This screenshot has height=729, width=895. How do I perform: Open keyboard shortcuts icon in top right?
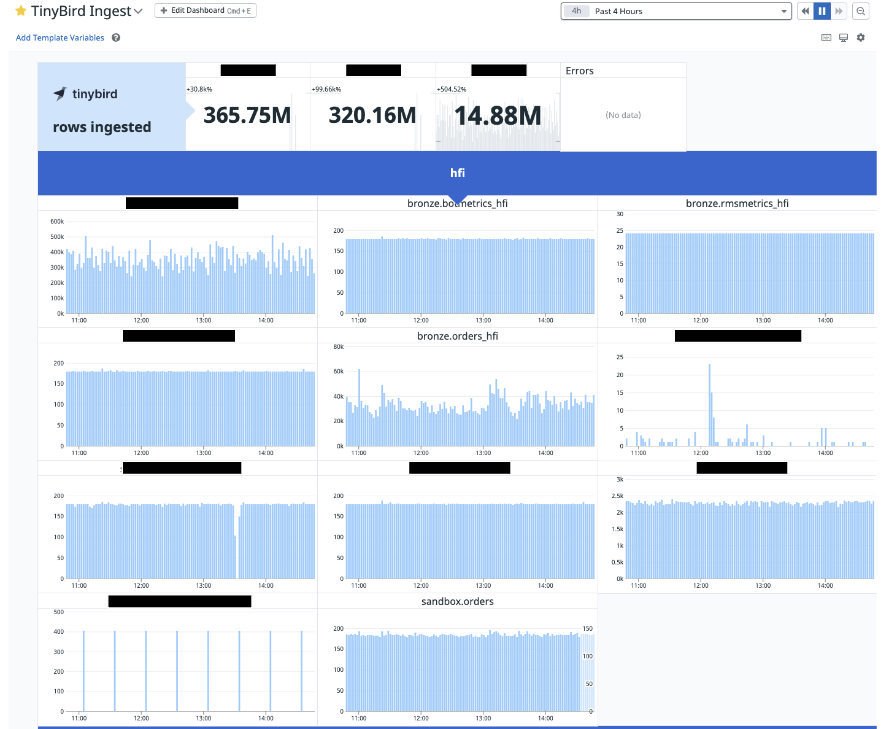[x=826, y=38]
